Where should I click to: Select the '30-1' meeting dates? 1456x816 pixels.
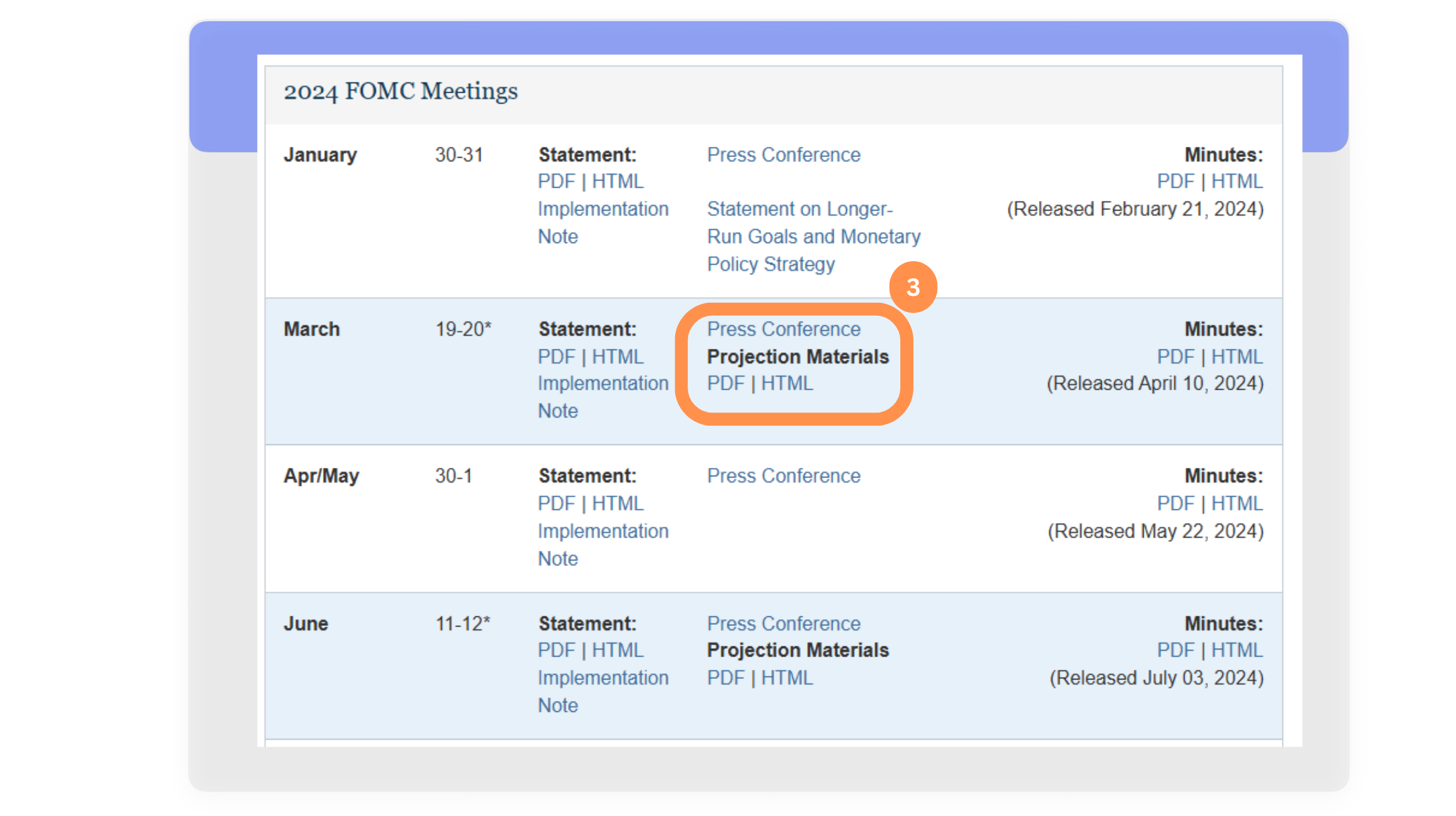coord(453,476)
